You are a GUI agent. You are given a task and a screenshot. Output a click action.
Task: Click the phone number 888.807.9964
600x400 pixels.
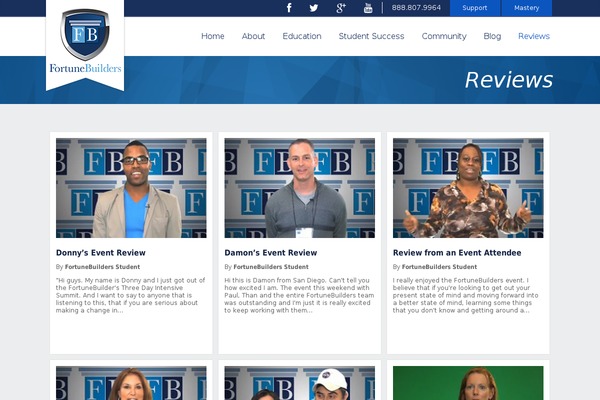tap(416, 8)
